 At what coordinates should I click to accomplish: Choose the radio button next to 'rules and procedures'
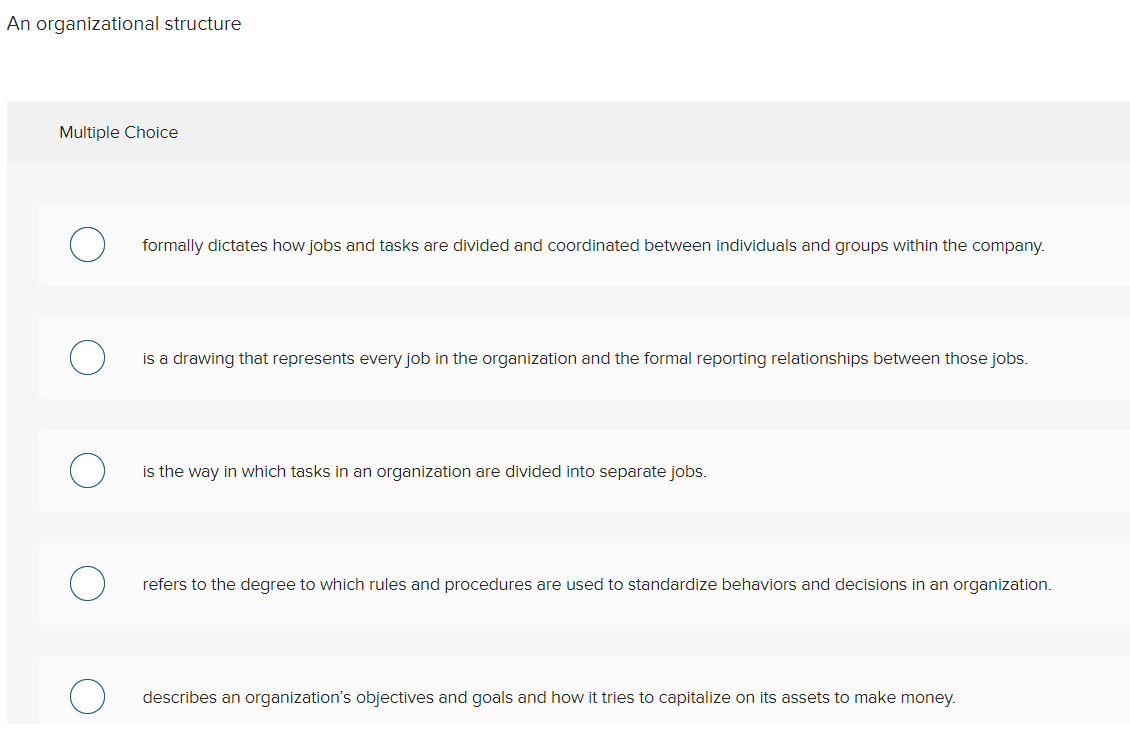[x=87, y=583]
